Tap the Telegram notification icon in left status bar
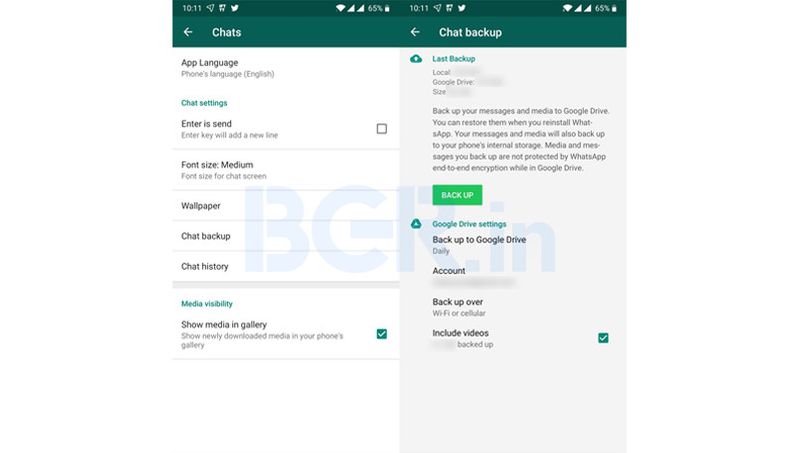 point(210,8)
